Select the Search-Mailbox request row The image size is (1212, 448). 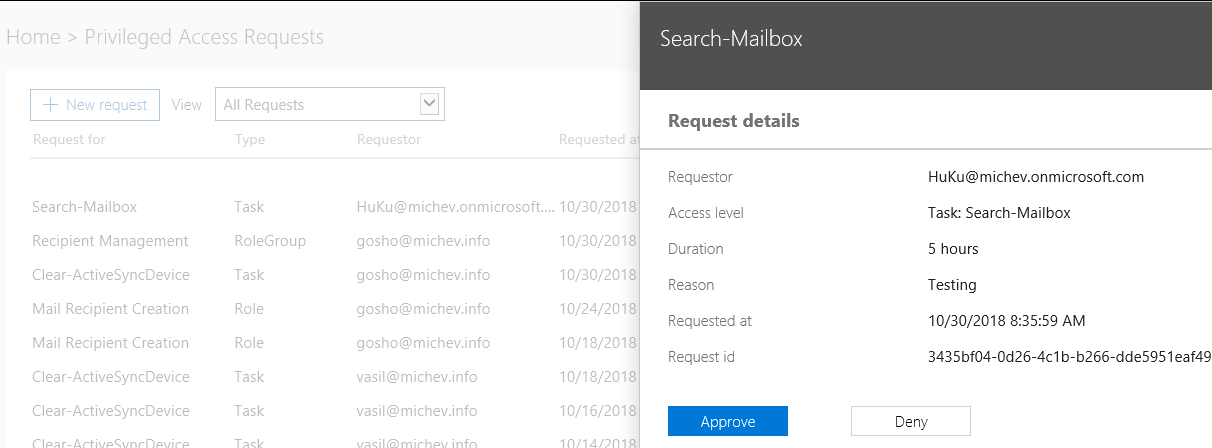pos(85,207)
